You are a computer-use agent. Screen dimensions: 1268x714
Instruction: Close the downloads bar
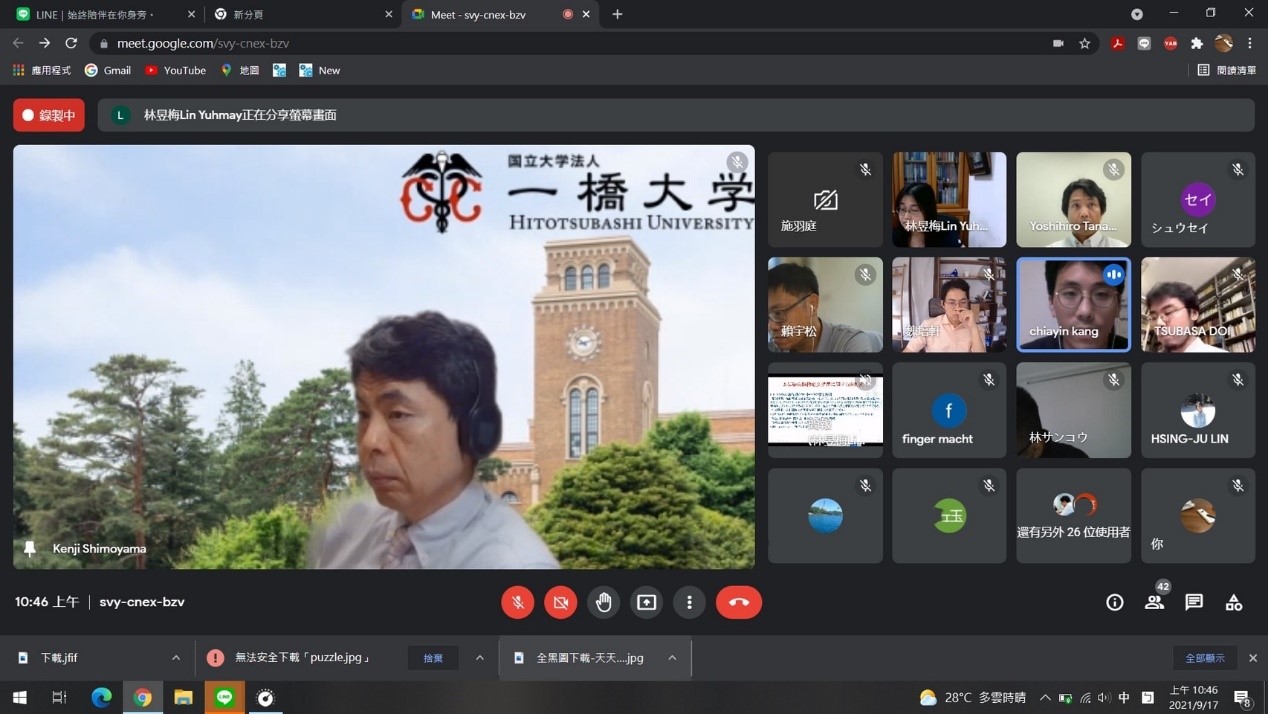1252,658
